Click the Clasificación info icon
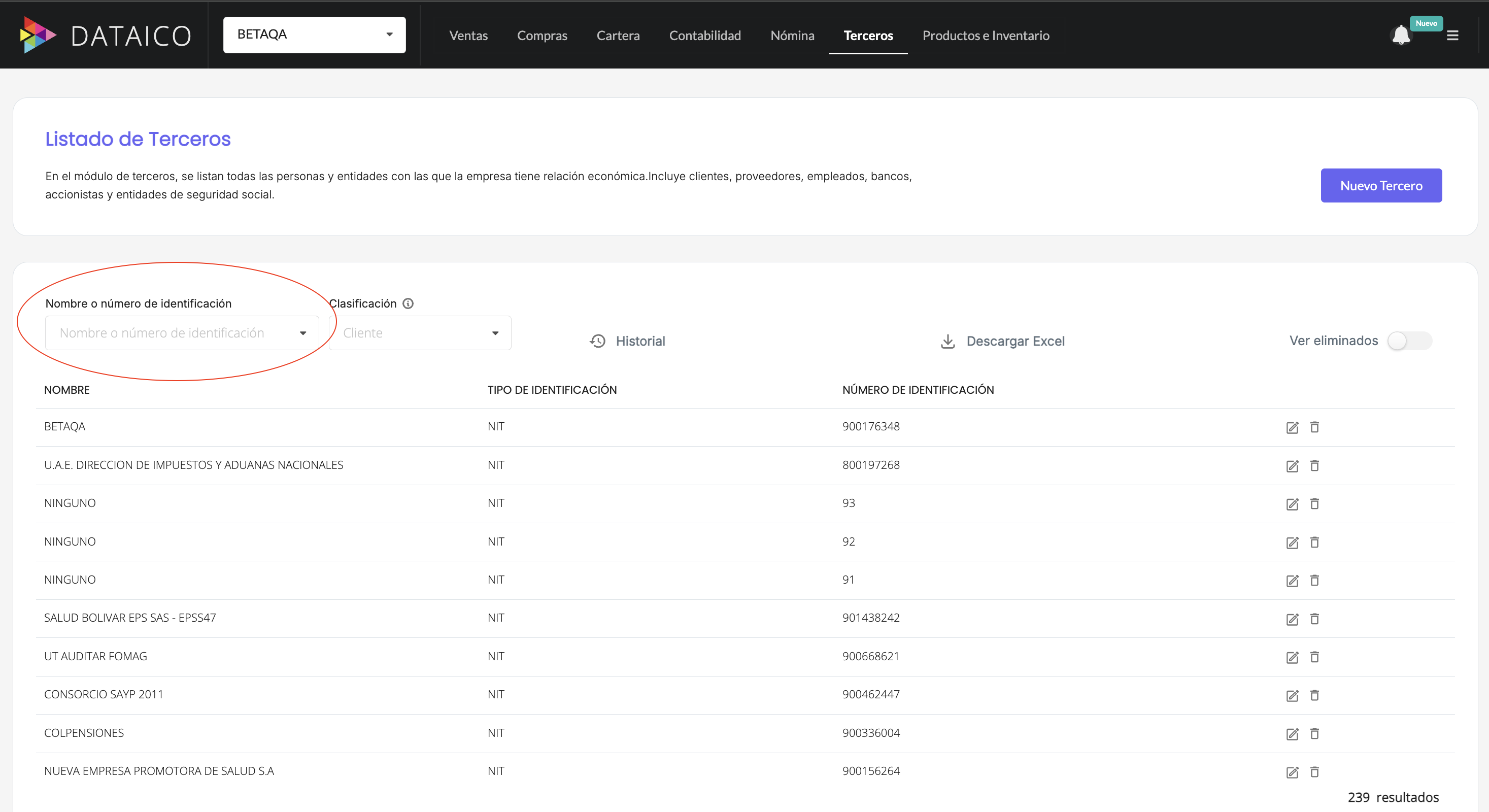Screen dimensions: 1489x812 408,303
